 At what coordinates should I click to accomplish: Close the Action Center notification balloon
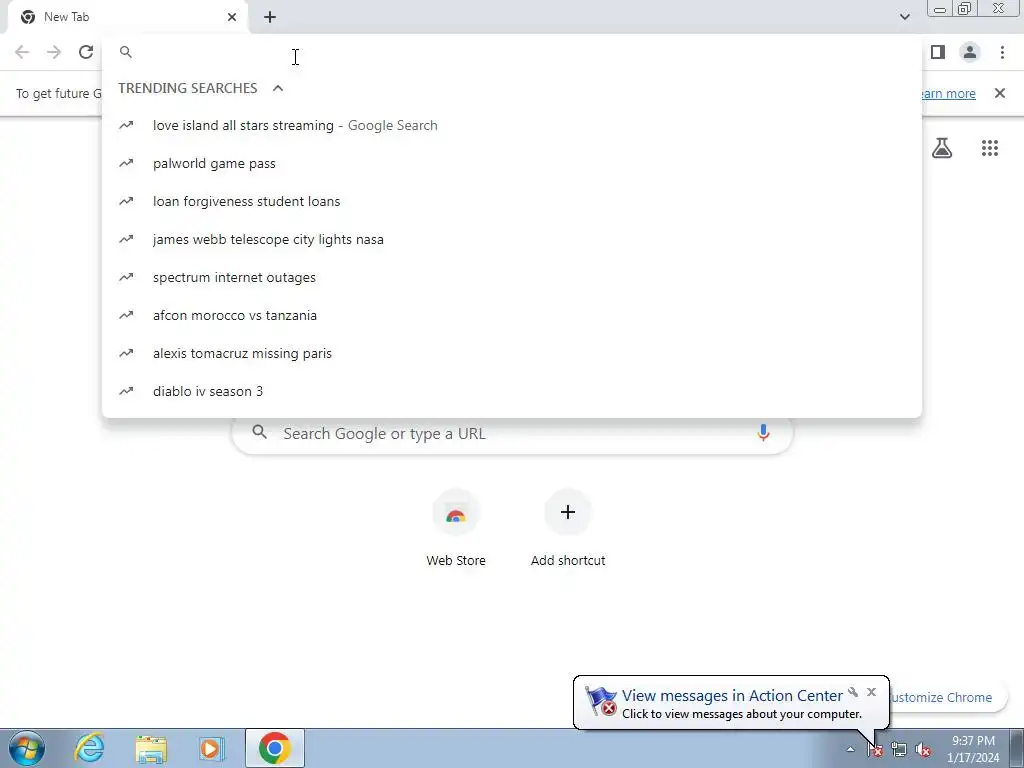[x=871, y=692]
